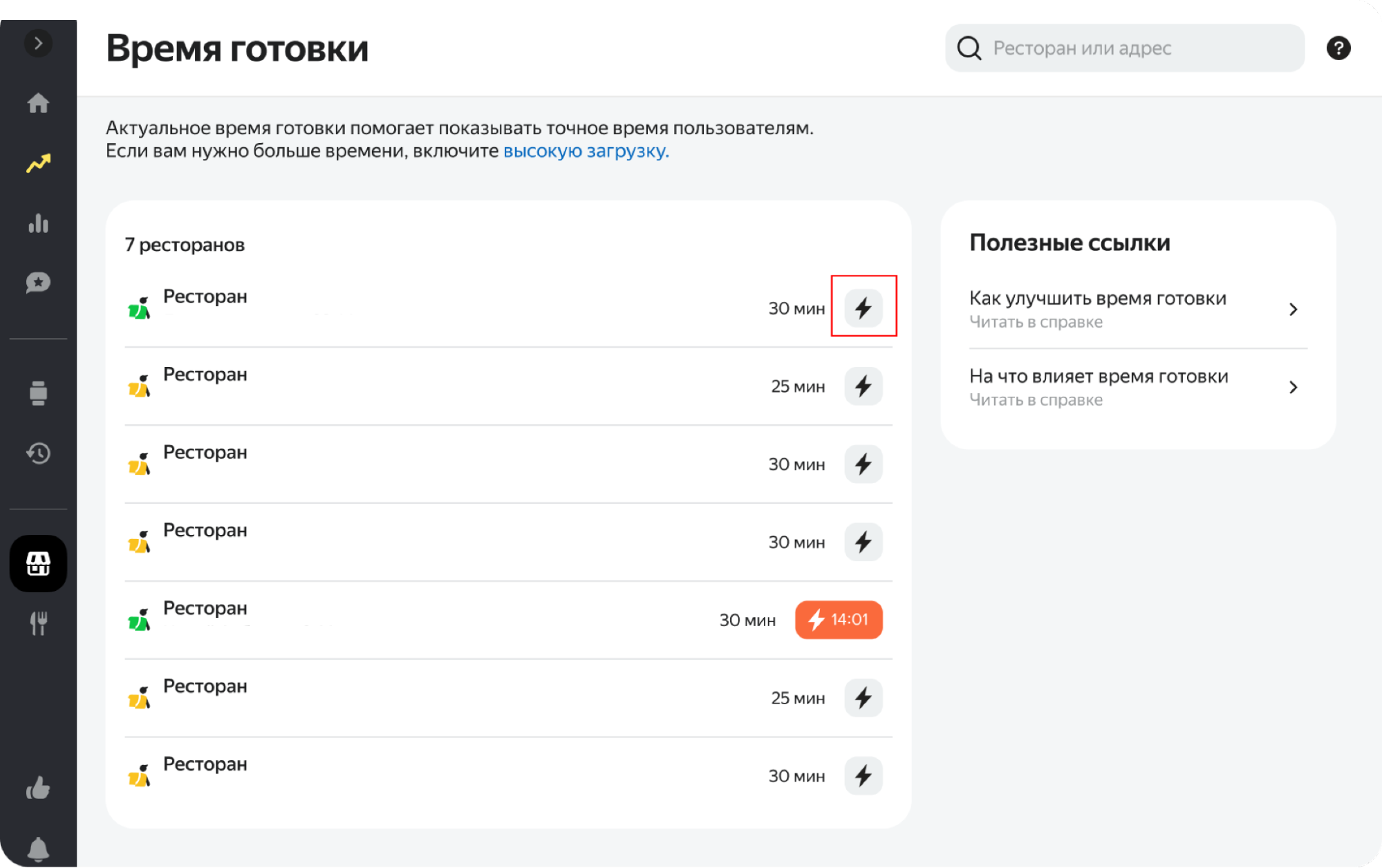
Task: Open notifications bell icon
Action: pyautogui.click(x=38, y=848)
